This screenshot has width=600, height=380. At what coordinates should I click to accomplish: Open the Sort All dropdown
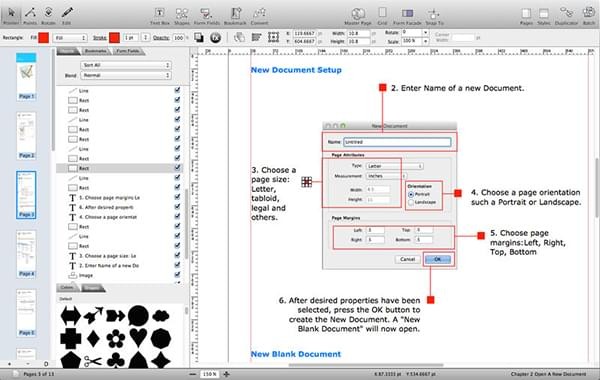(126, 65)
